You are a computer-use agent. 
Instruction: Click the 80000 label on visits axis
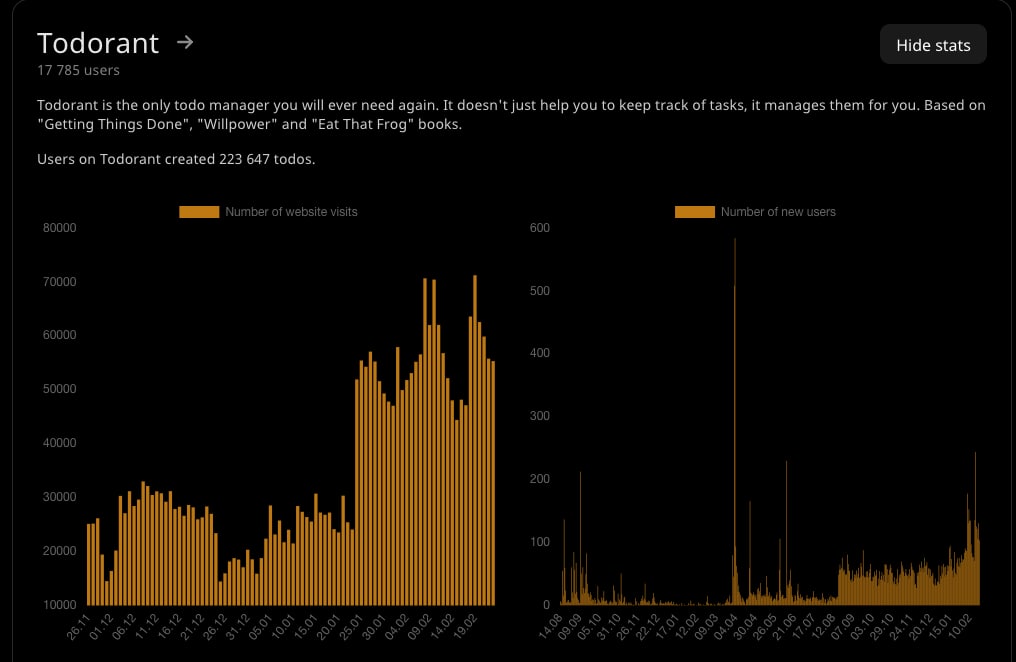60,228
